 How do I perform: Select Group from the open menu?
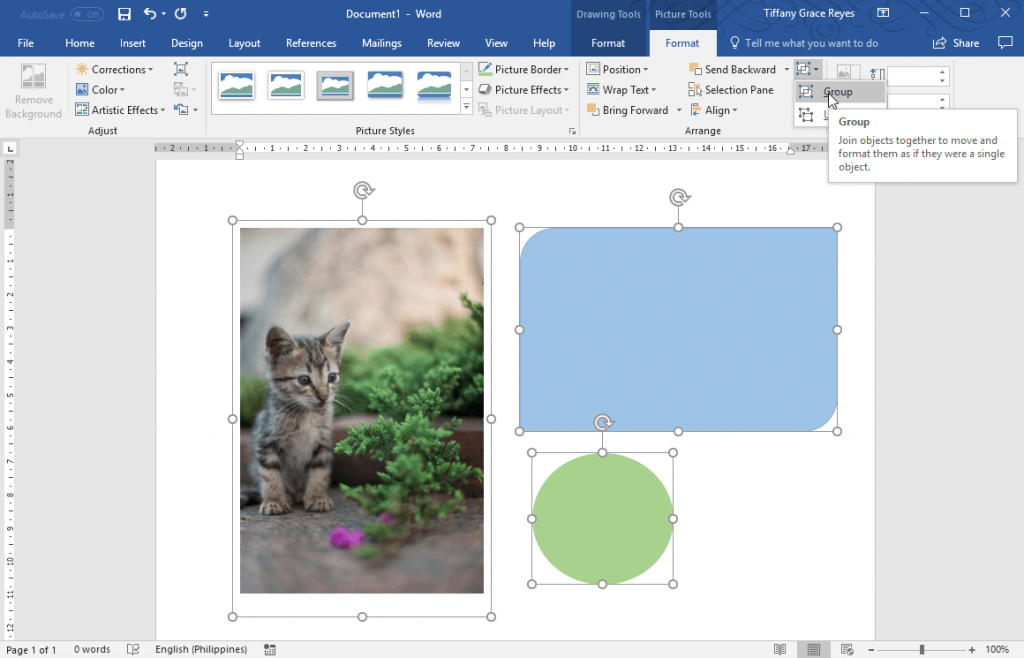(842, 92)
